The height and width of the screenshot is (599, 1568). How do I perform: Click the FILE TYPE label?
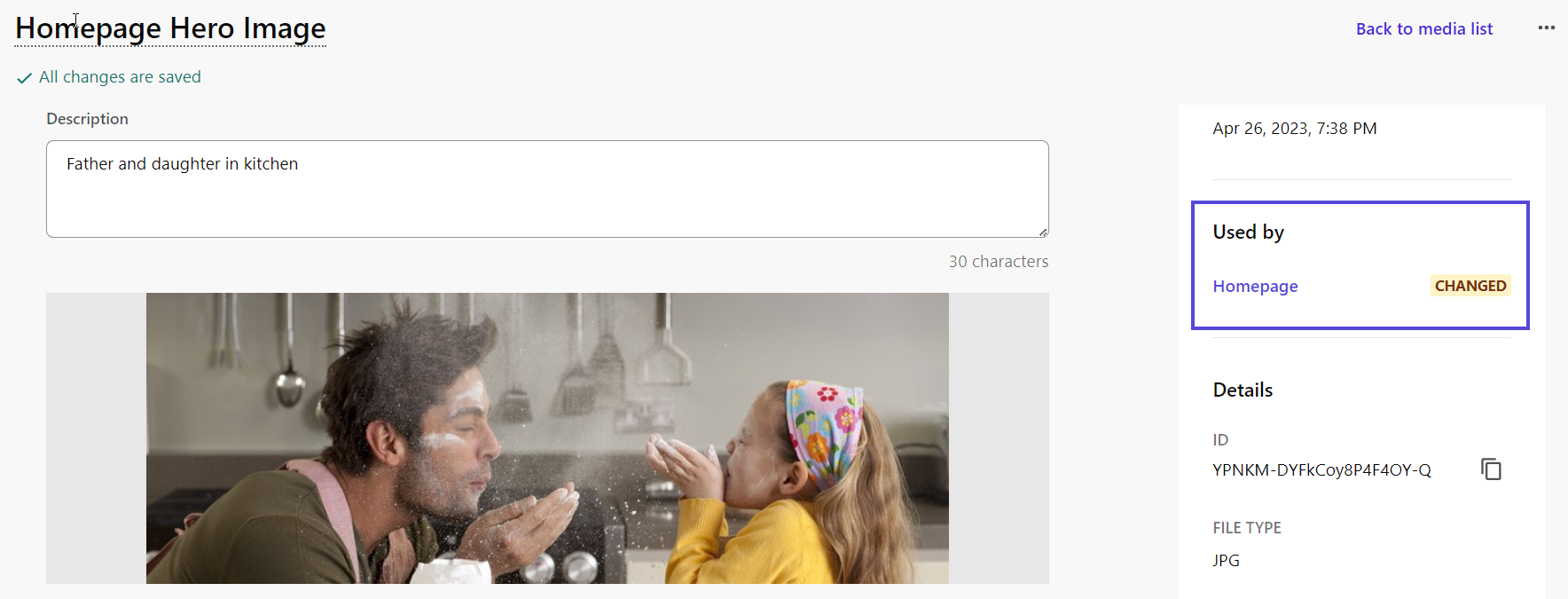click(x=1247, y=528)
